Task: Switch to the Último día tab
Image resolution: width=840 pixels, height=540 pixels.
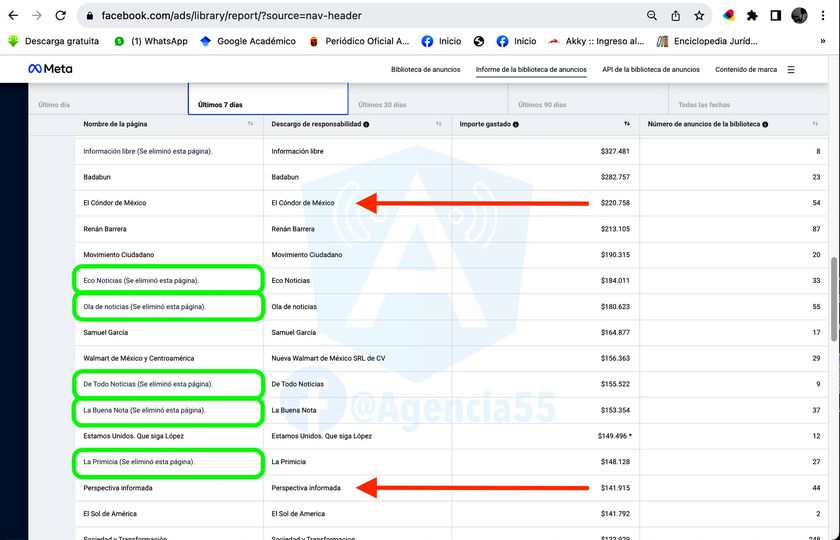Action: point(108,100)
